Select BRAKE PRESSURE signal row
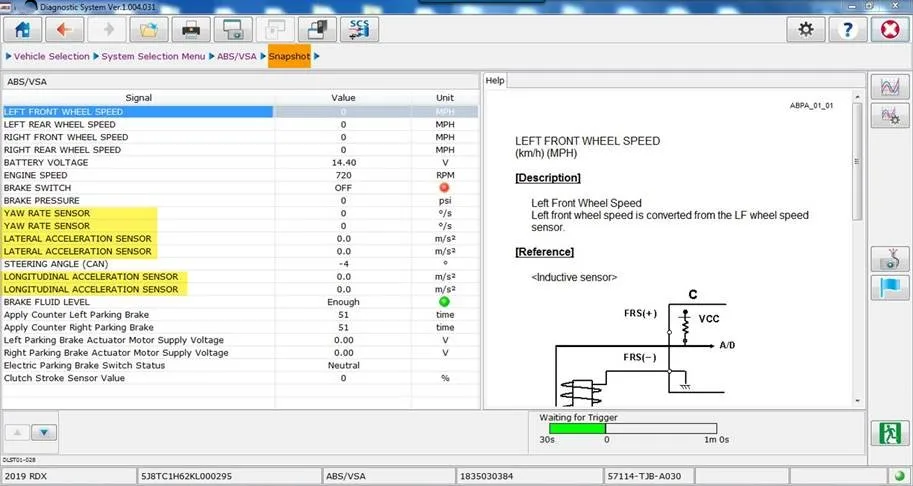 point(240,200)
